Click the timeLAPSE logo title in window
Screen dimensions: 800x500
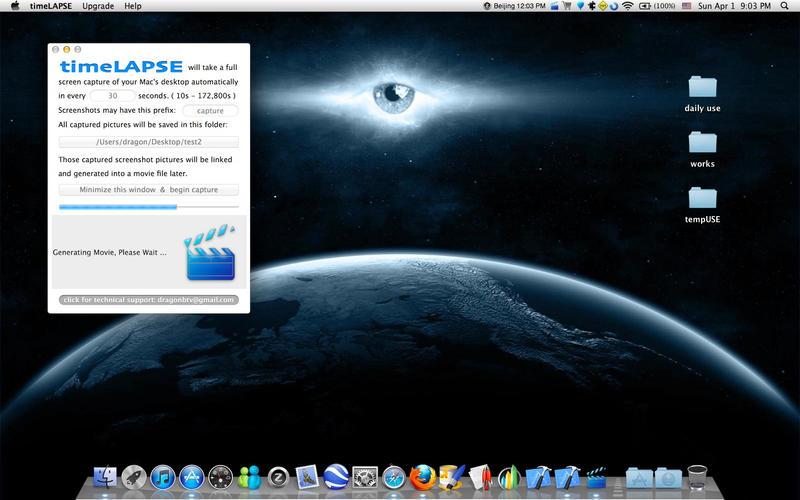point(121,66)
